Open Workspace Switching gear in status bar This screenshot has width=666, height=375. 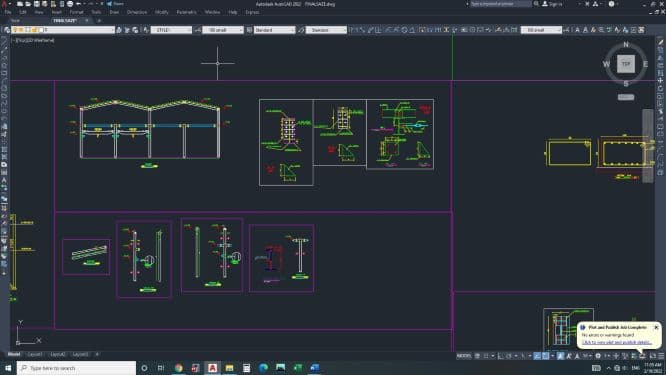point(598,356)
